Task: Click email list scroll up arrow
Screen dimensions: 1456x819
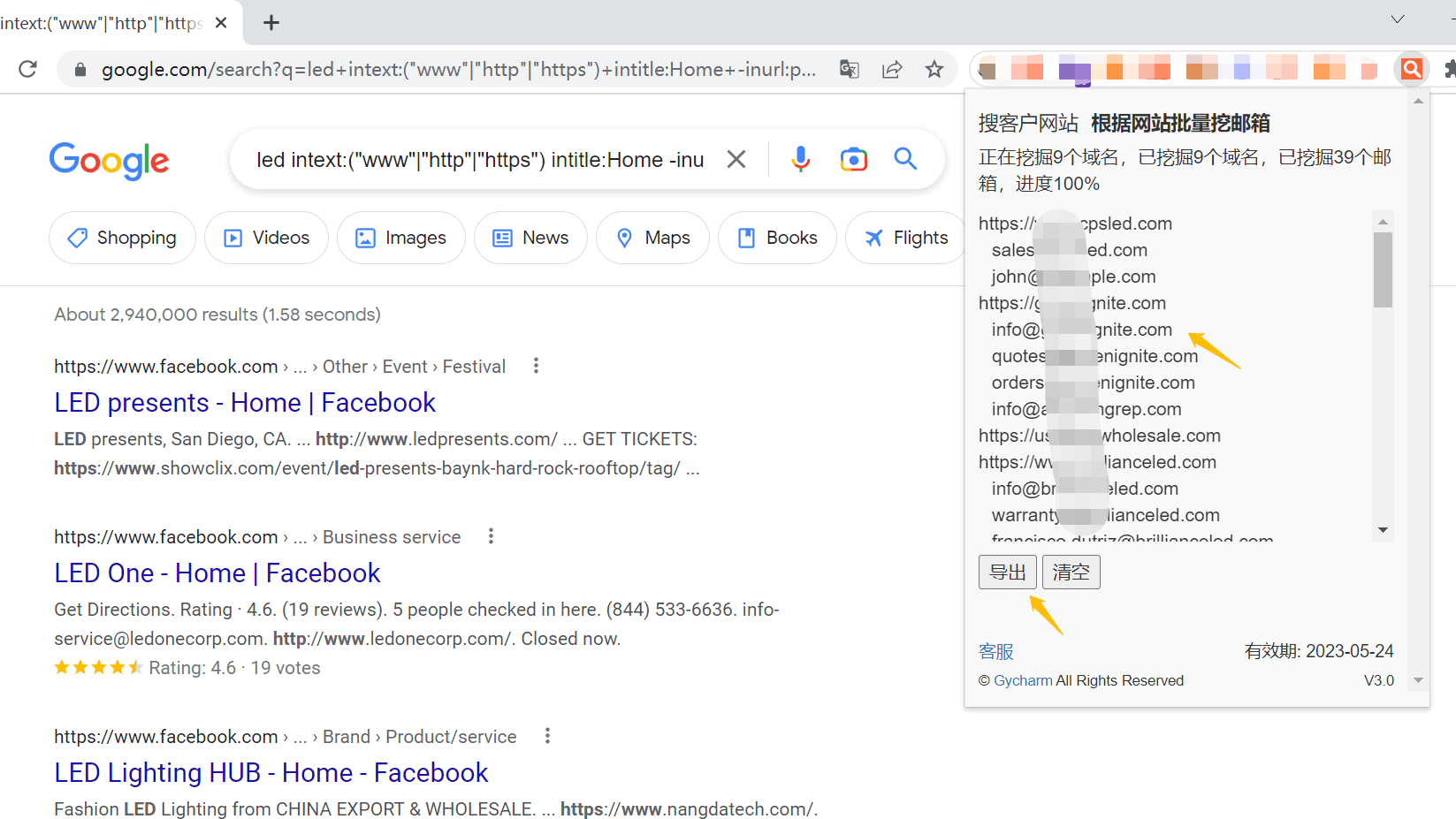Action: pyautogui.click(x=1383, y=221)
